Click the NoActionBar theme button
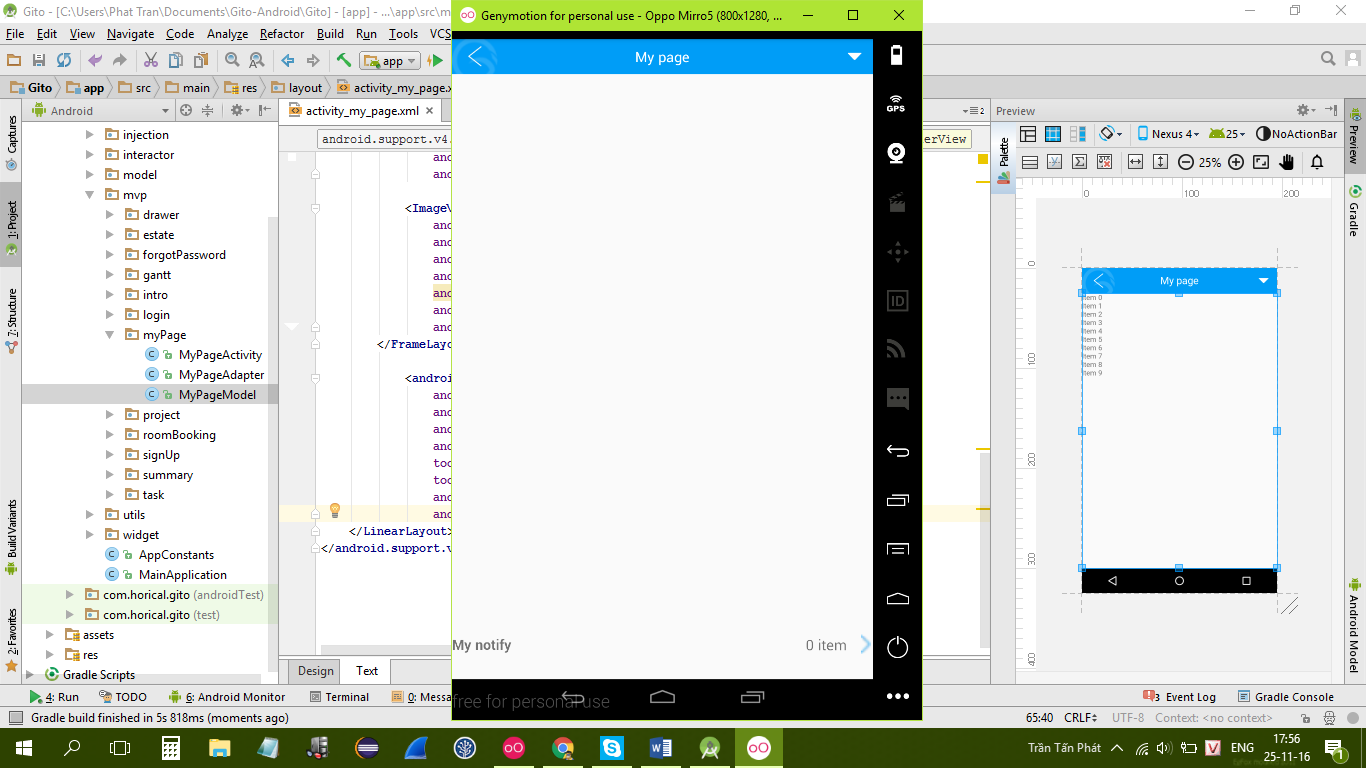1366x768 pixels. 1296,134
